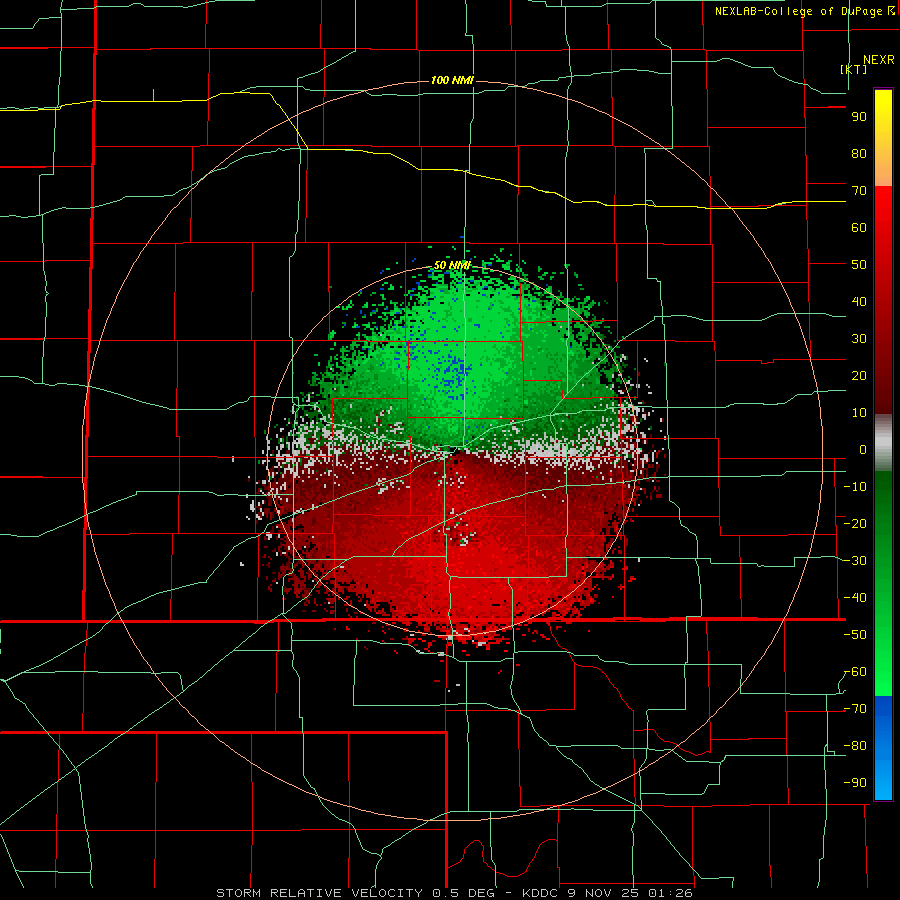This screenshot has height=900, width=900.
Task: Click the radar site at velocity center
Action: coord(452,450)
